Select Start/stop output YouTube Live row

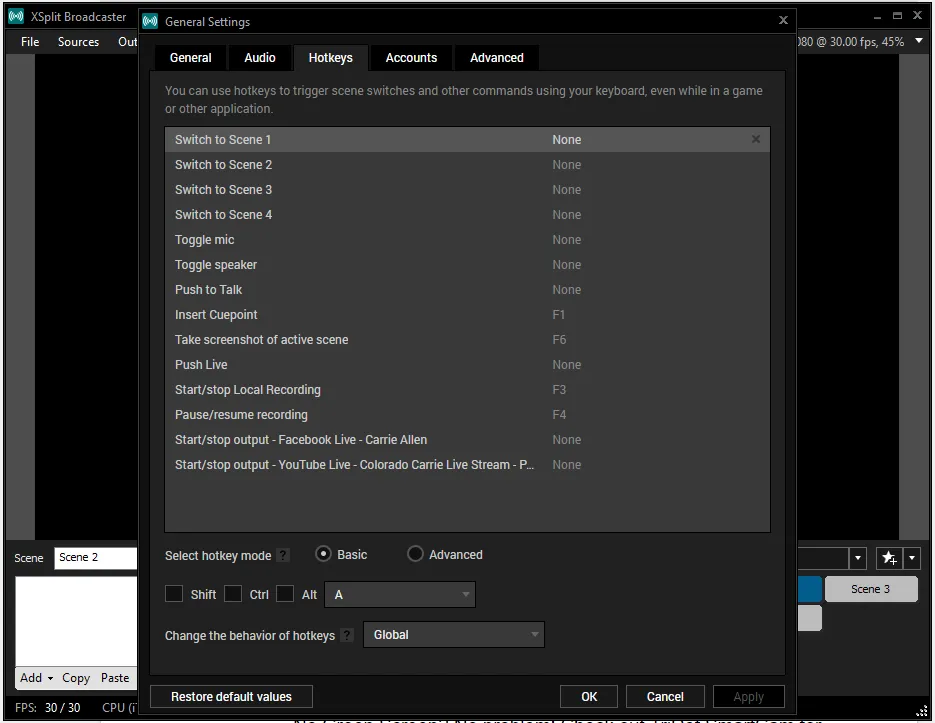pos(467,465)
